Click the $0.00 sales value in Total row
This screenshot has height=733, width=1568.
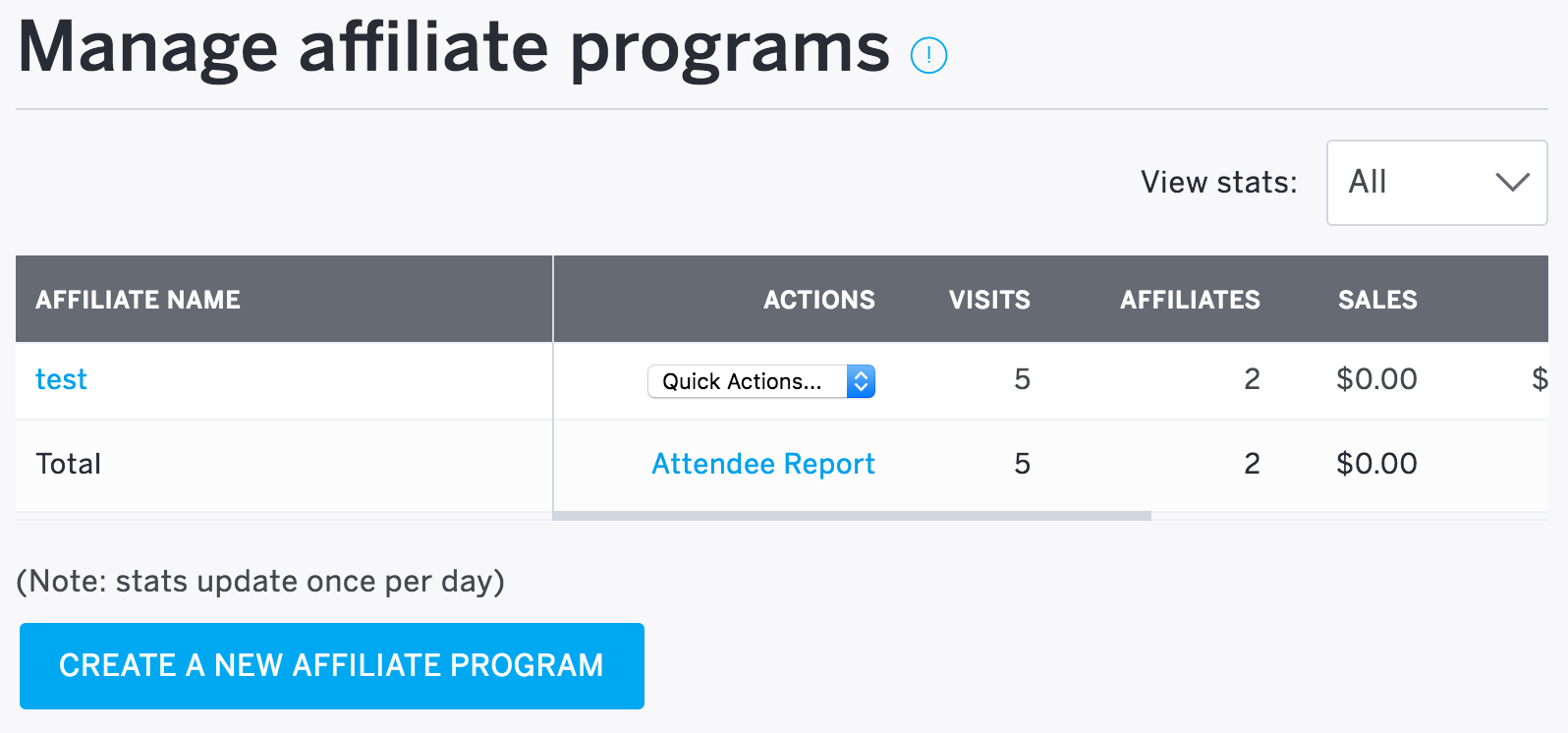pos(1376,464)
